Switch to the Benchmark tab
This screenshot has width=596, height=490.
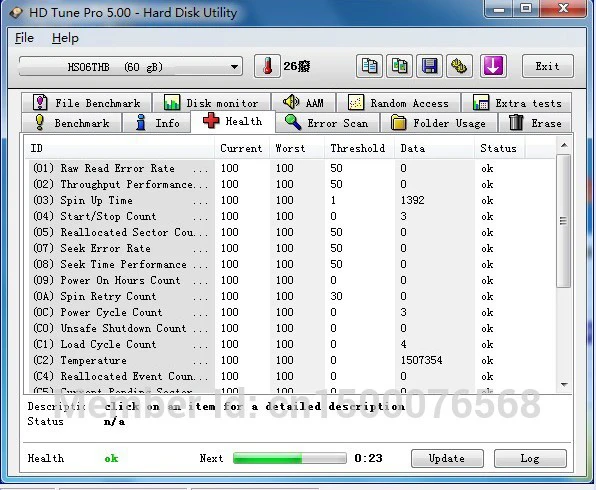click(72, 123)
